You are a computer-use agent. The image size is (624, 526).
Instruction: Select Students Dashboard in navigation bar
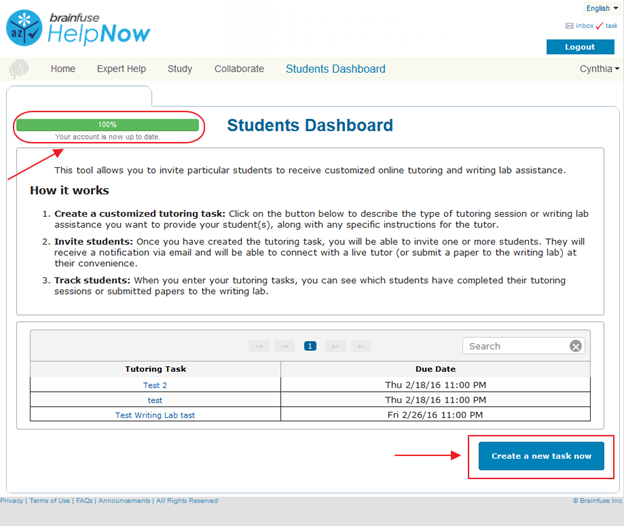pyautogui.click(x=335, y=69)
